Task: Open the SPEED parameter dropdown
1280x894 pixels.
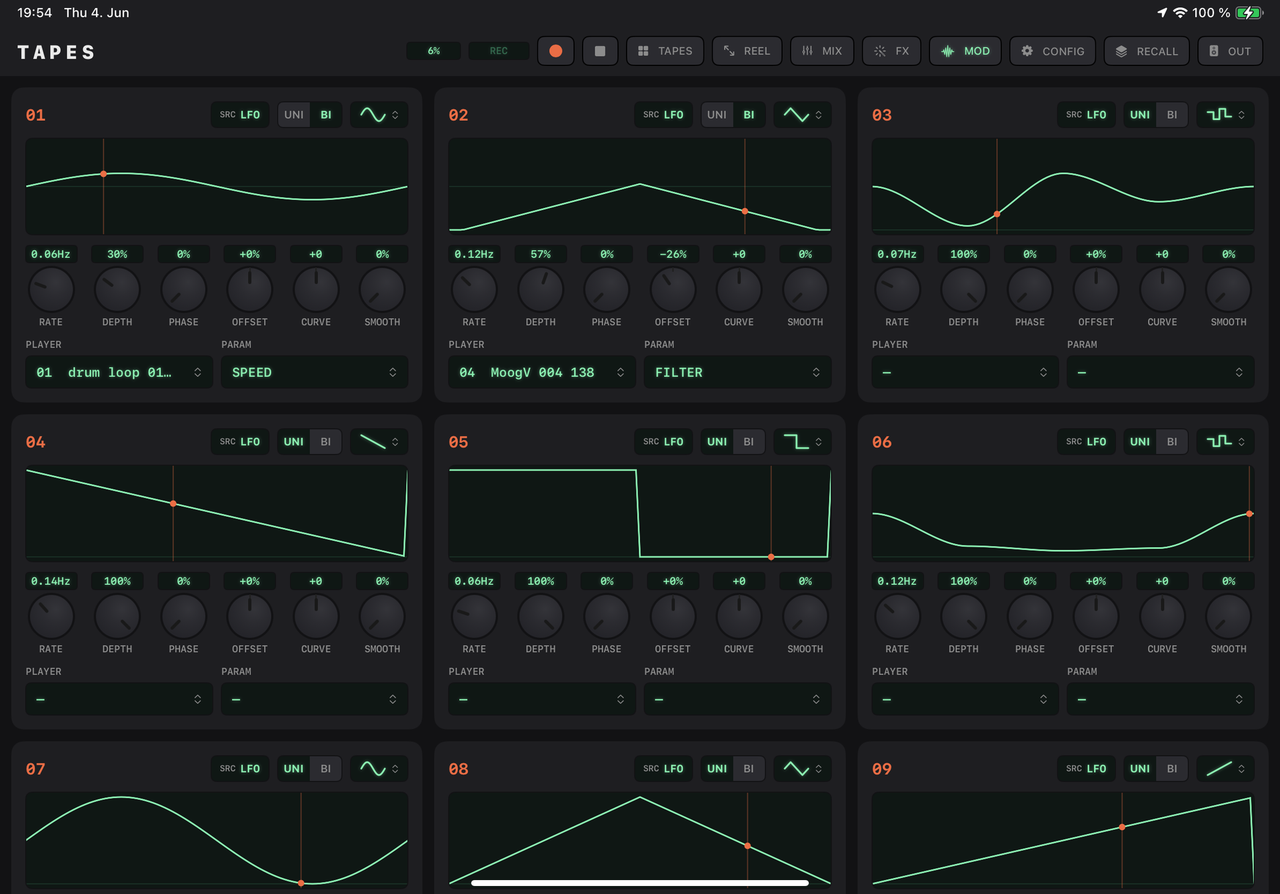Action: tap(315, 372)
